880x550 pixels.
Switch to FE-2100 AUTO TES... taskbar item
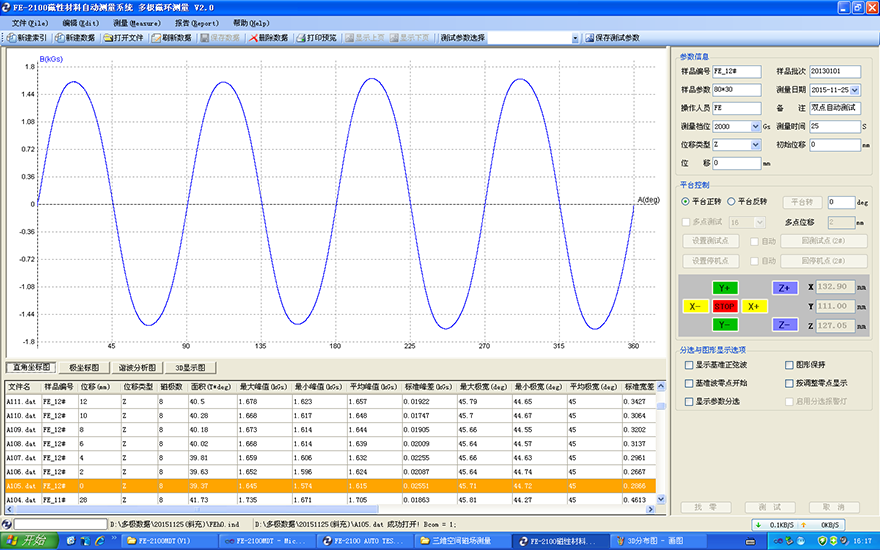364,541
